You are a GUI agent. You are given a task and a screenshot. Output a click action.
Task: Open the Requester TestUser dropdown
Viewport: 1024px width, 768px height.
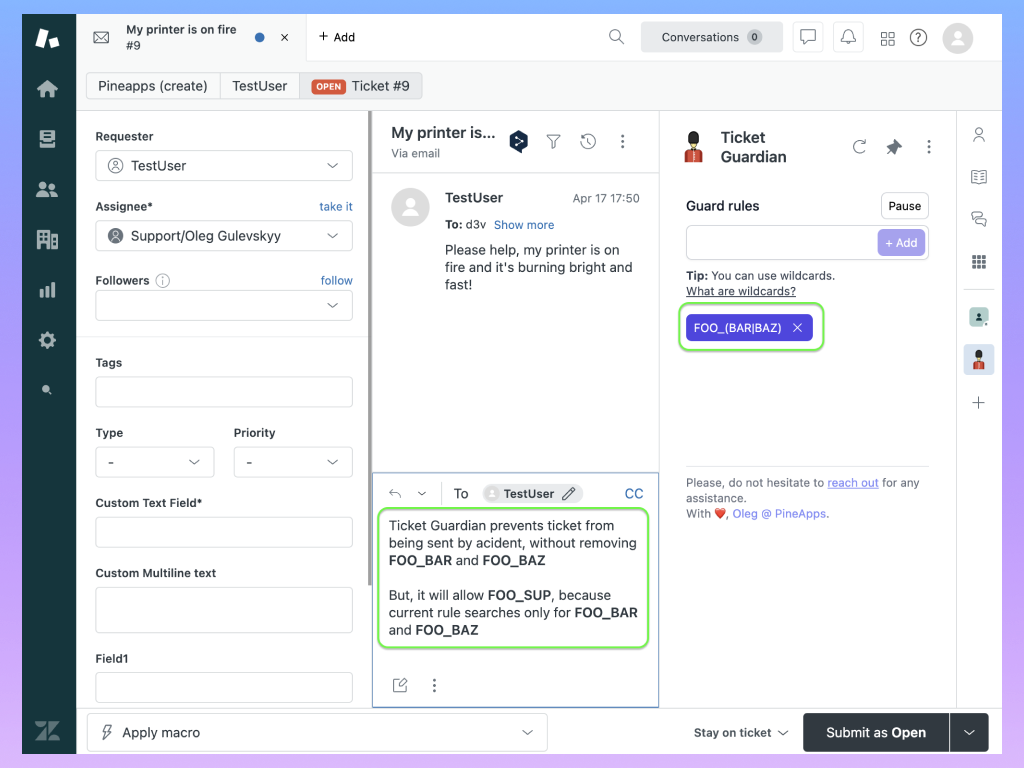(224, 166)
